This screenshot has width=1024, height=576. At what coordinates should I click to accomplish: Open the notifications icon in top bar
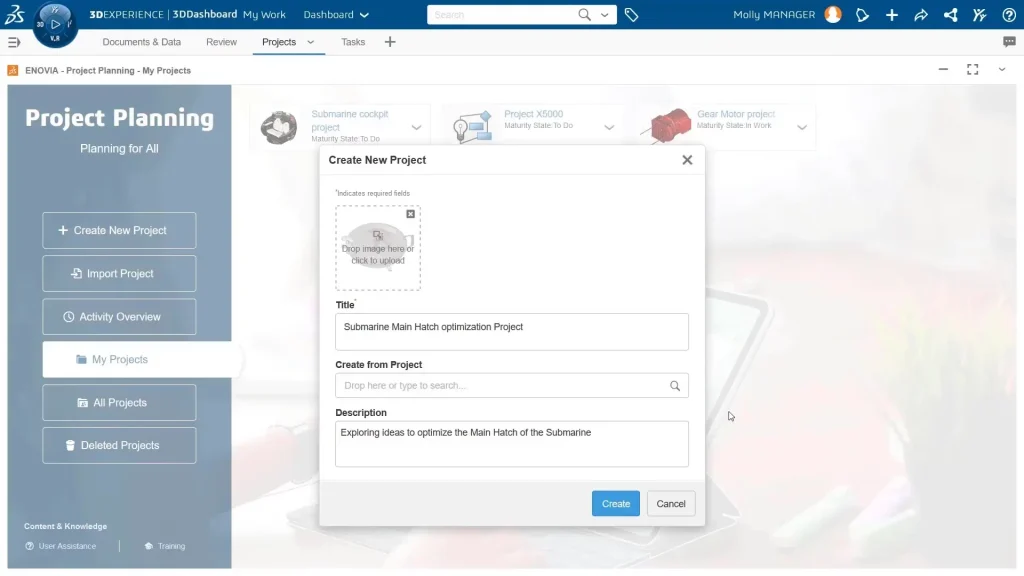862,15
